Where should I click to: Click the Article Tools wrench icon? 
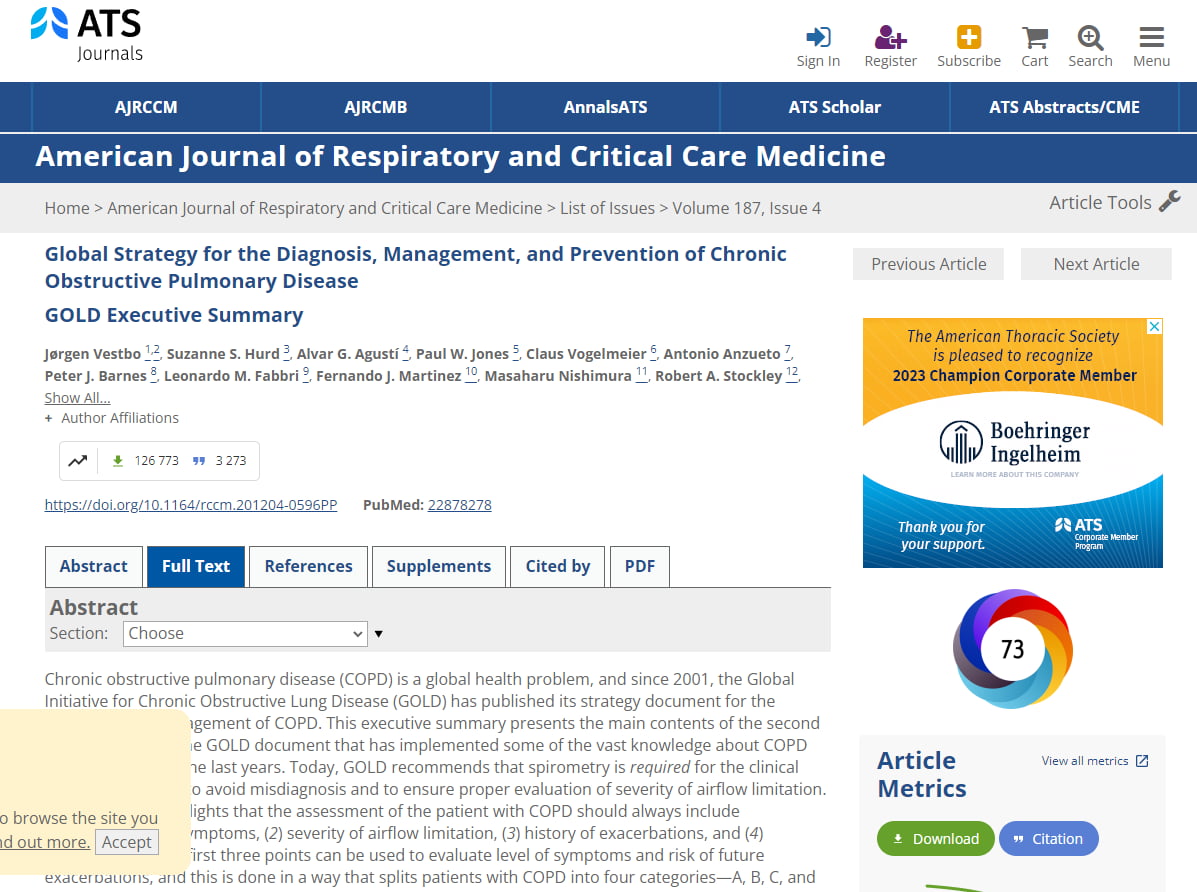(1169, 201)
